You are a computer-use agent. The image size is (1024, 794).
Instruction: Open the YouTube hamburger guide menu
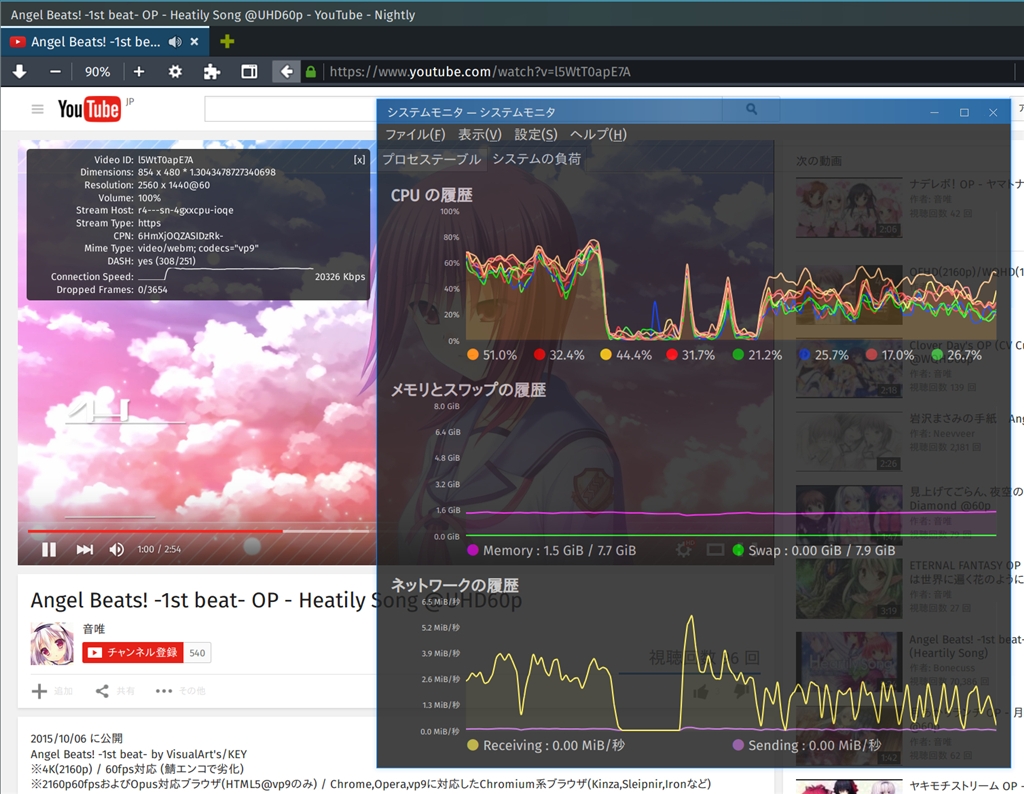point(37,109)
